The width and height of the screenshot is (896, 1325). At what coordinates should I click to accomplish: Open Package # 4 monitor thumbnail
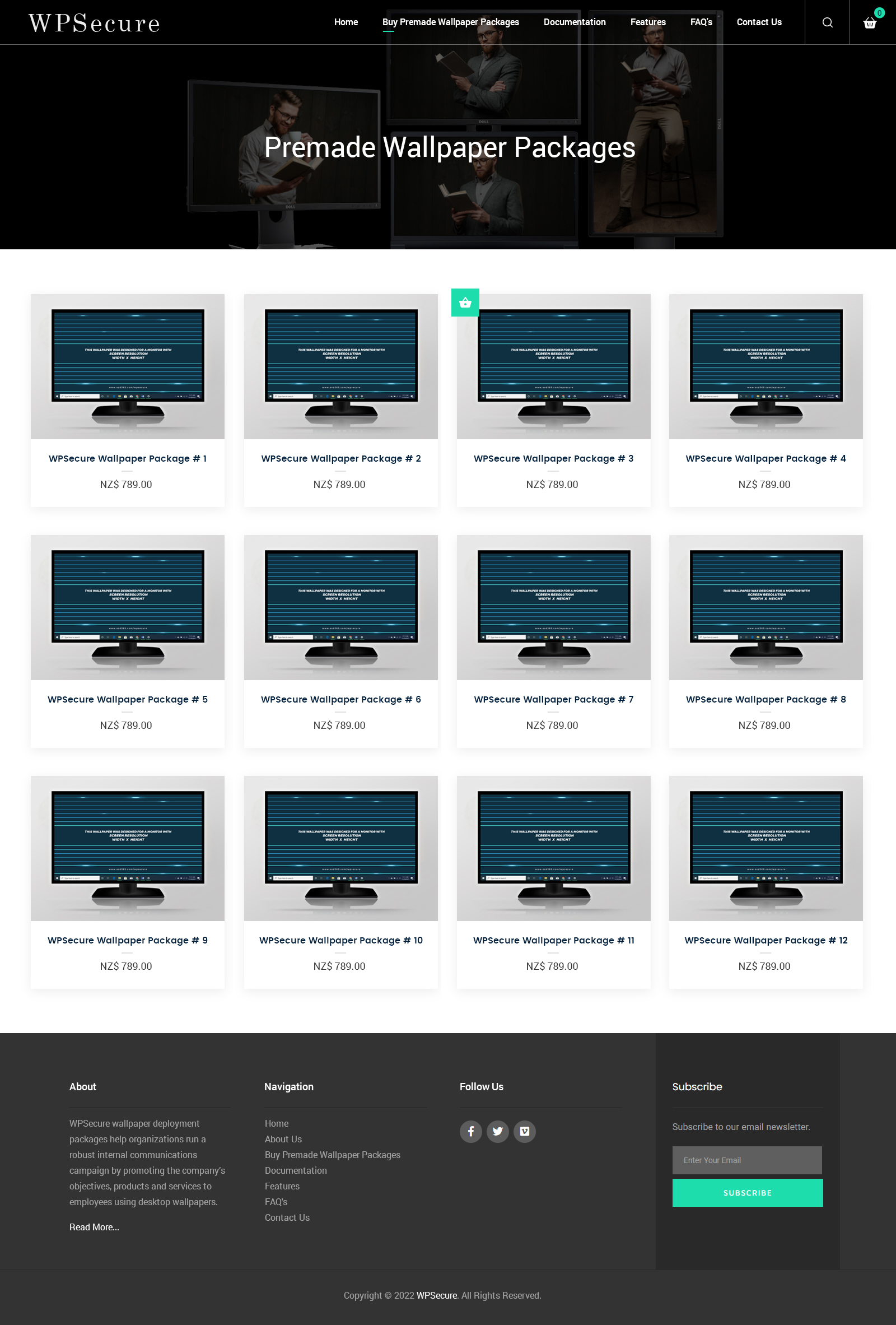click(x=766, y=366)
